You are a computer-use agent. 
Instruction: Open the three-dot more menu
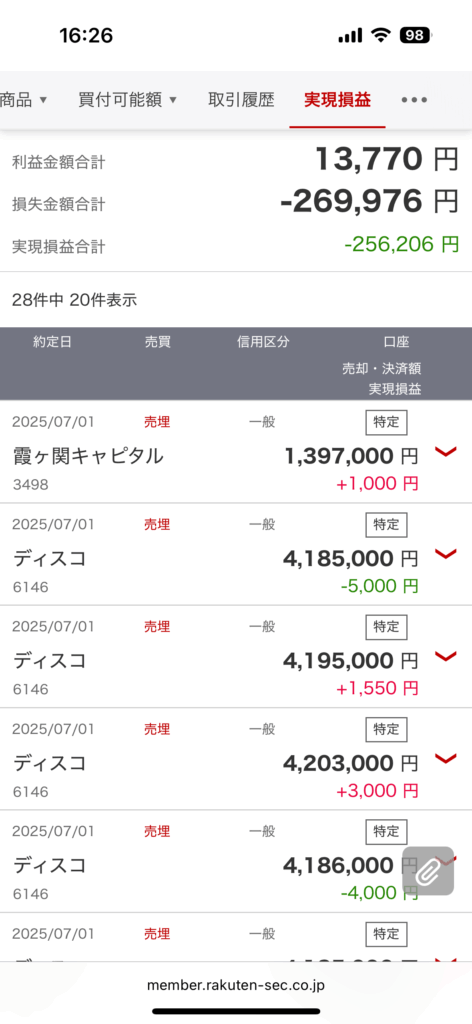click(x=414, y=100)
